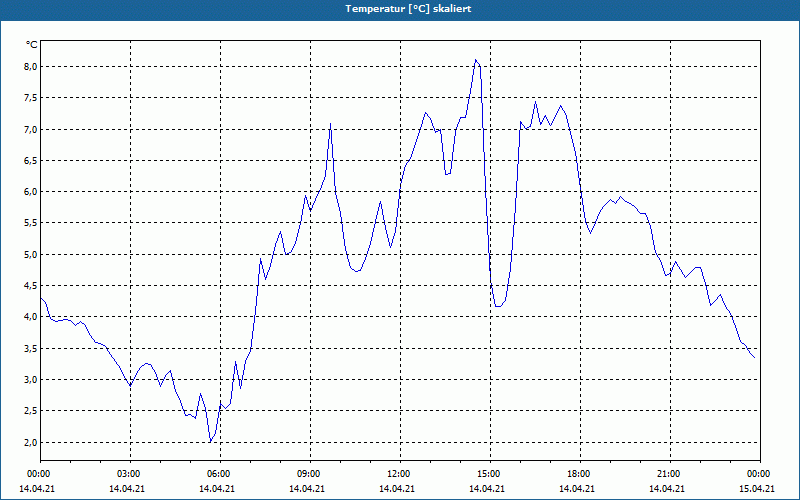Click the curve end at right edge
The image size is (800, 500).
pyautogui.click(x=754, y=357)
